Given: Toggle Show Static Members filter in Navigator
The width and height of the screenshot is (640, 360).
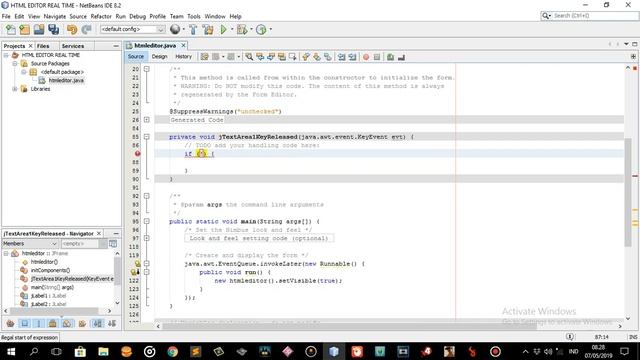Looking at the screenshot, I should point(39,324).
